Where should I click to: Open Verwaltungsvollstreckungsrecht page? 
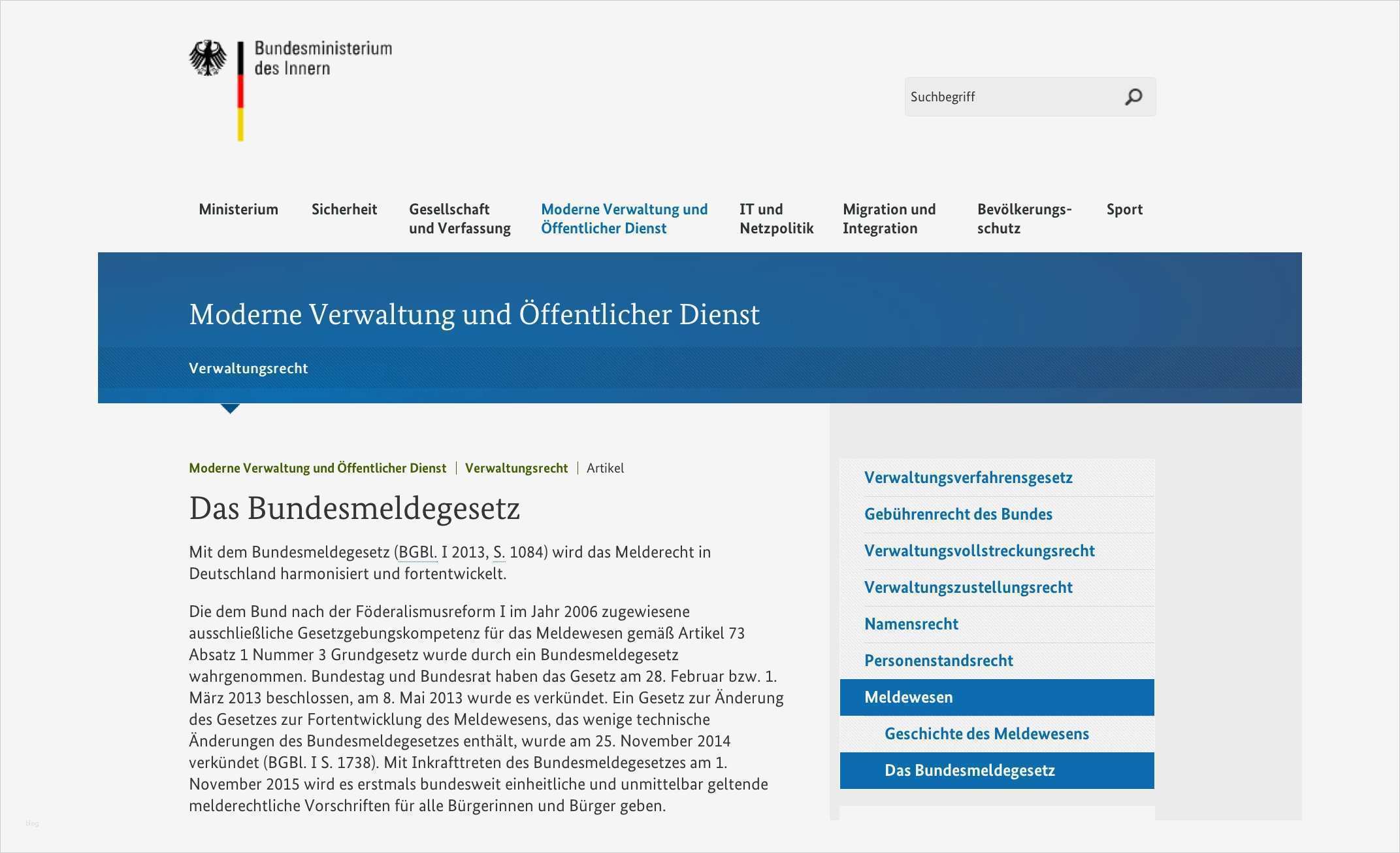coord(980,551)
